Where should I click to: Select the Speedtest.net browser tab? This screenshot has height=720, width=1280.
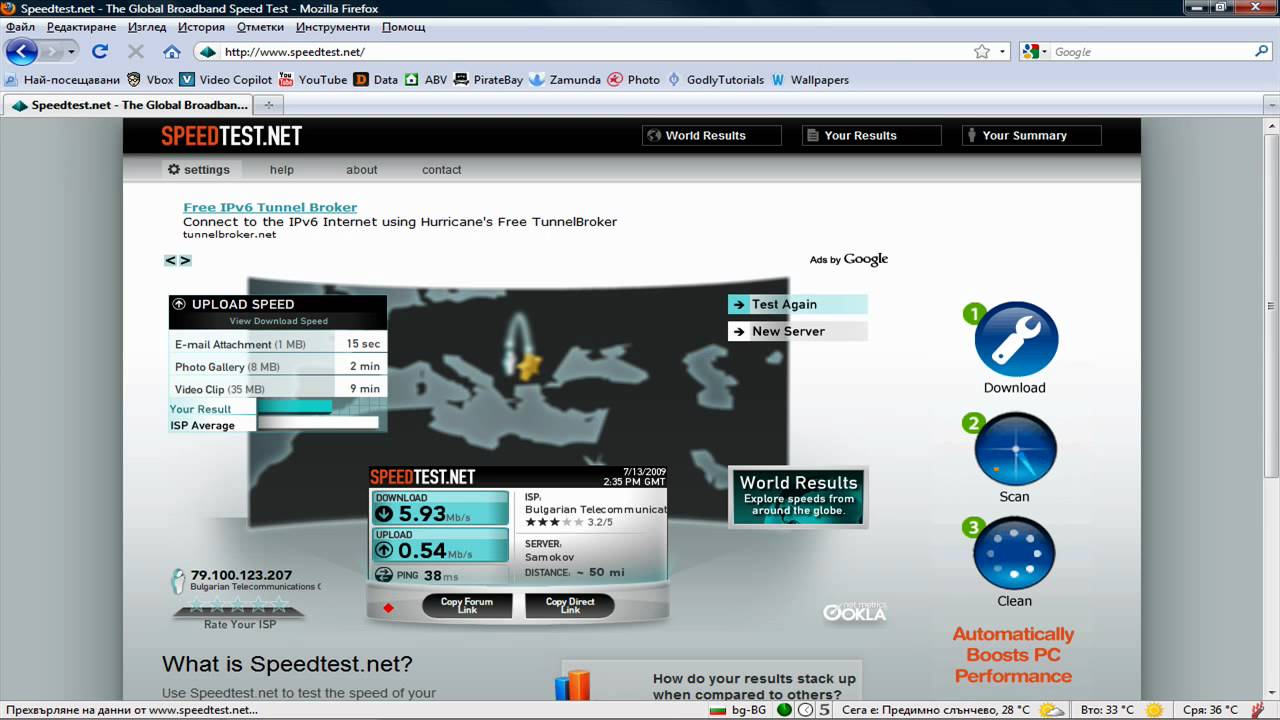[128, 105]
